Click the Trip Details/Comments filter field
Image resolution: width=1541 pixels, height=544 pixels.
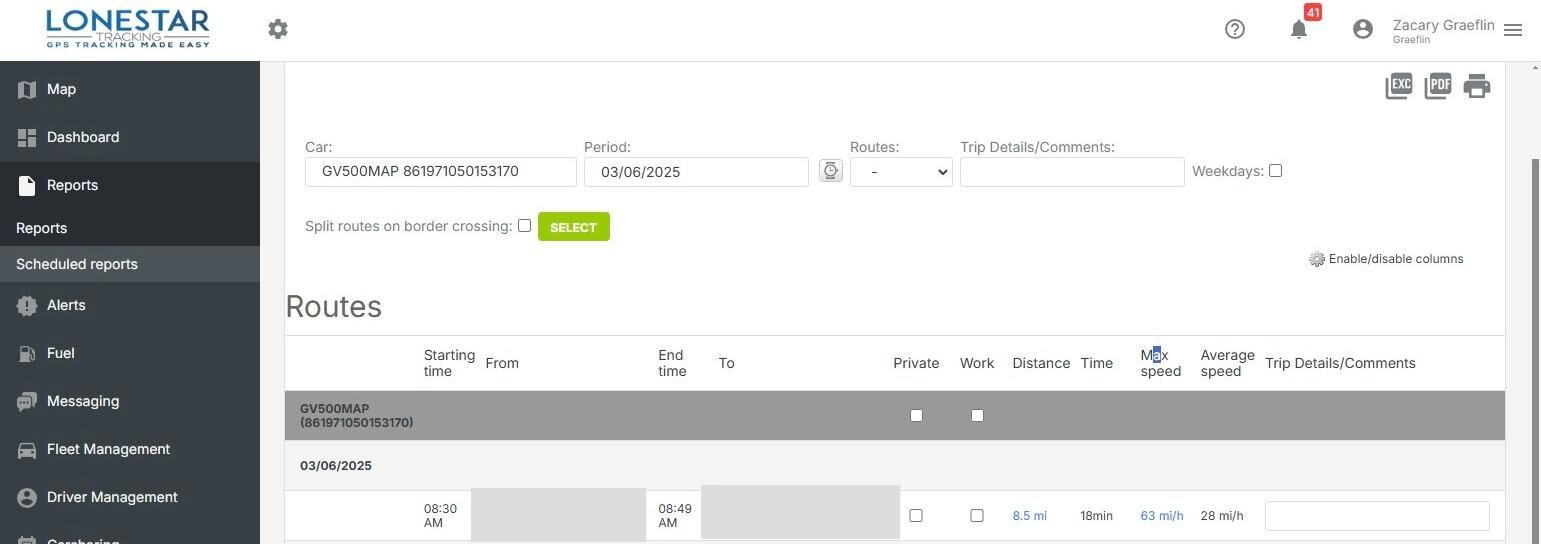coord(1071,172)
